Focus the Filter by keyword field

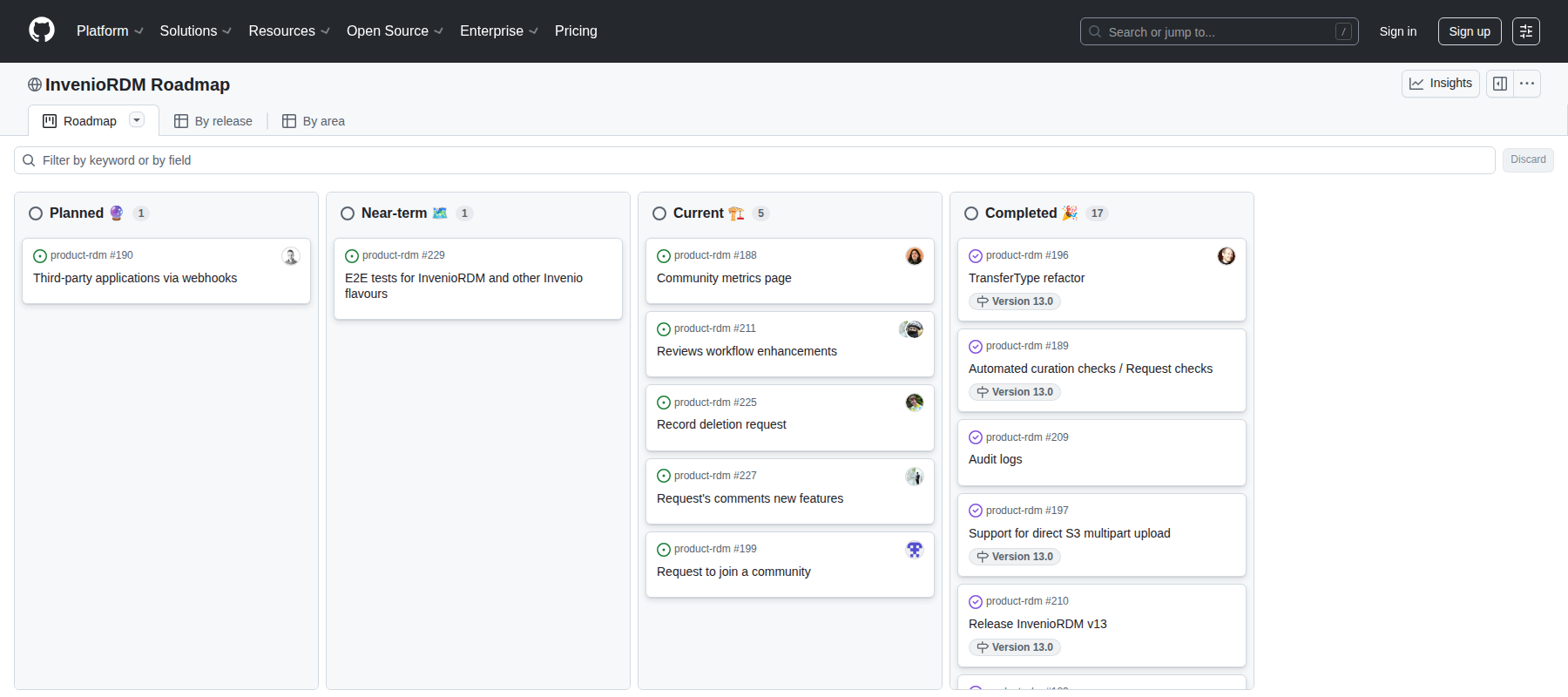(754, 160)
